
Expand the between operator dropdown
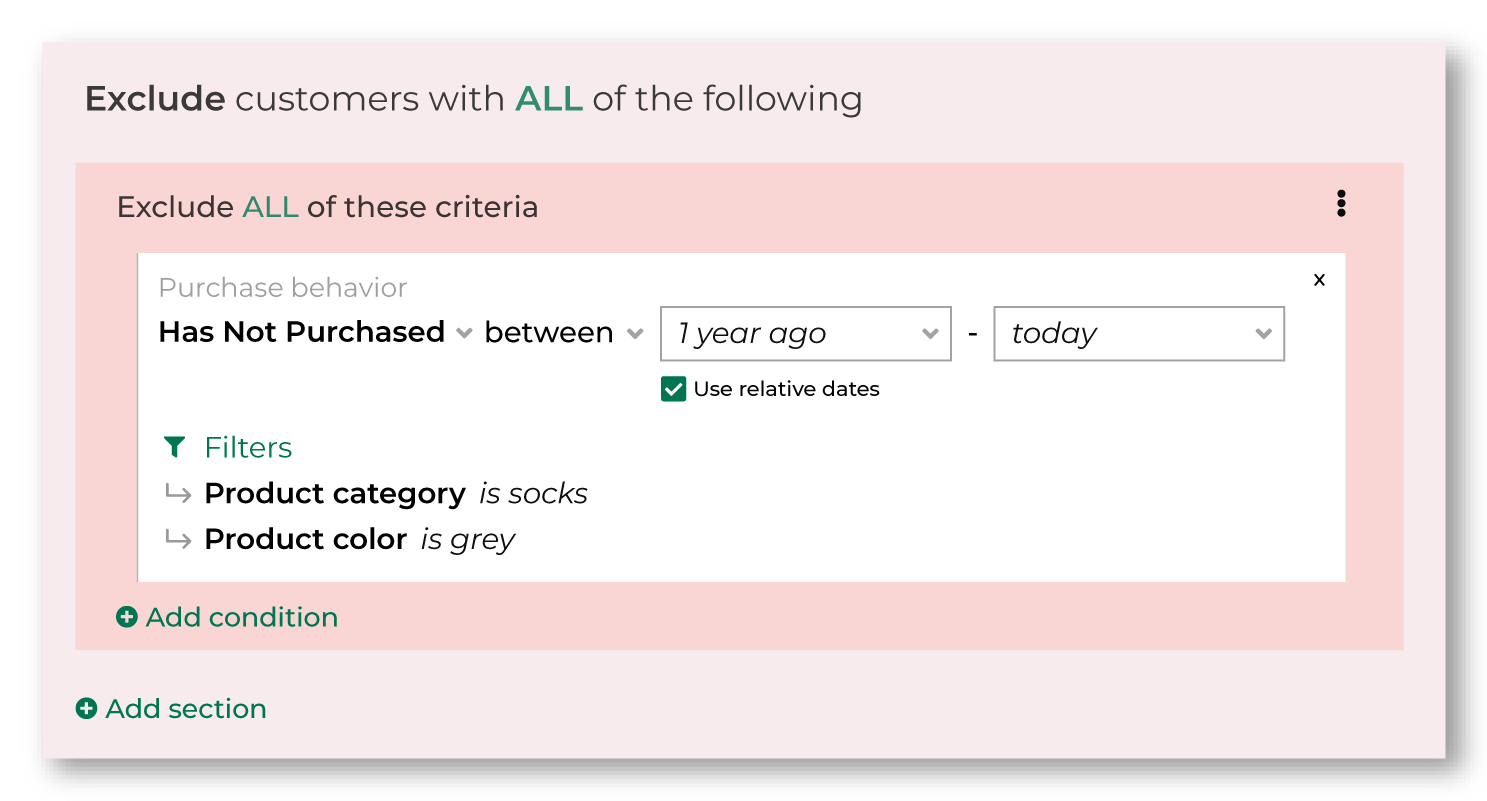tap(564, 332)
